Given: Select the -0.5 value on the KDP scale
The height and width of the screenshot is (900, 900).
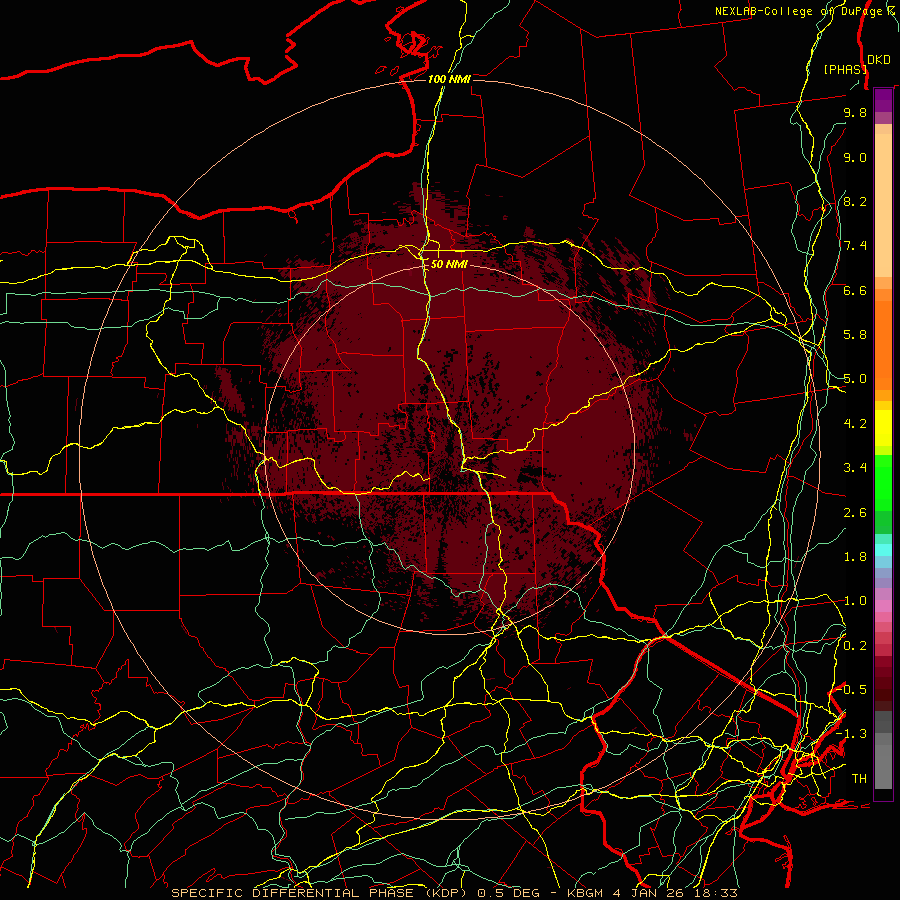Looking at the screenshot, I should [851, 690].
